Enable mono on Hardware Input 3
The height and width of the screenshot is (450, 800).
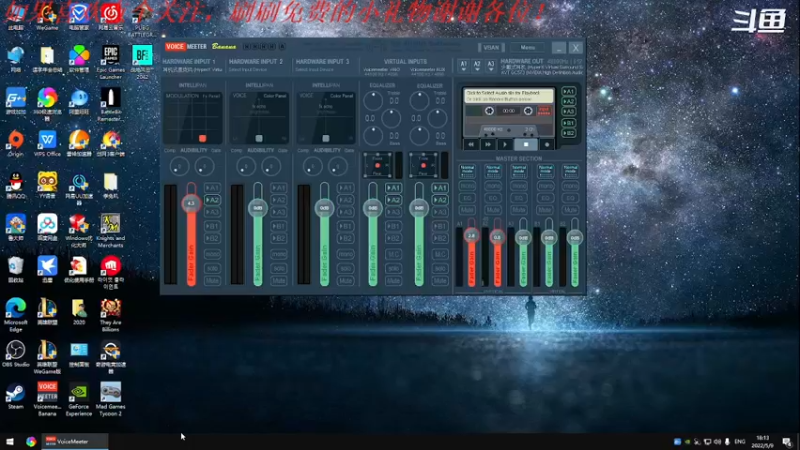tap(345, 254)
